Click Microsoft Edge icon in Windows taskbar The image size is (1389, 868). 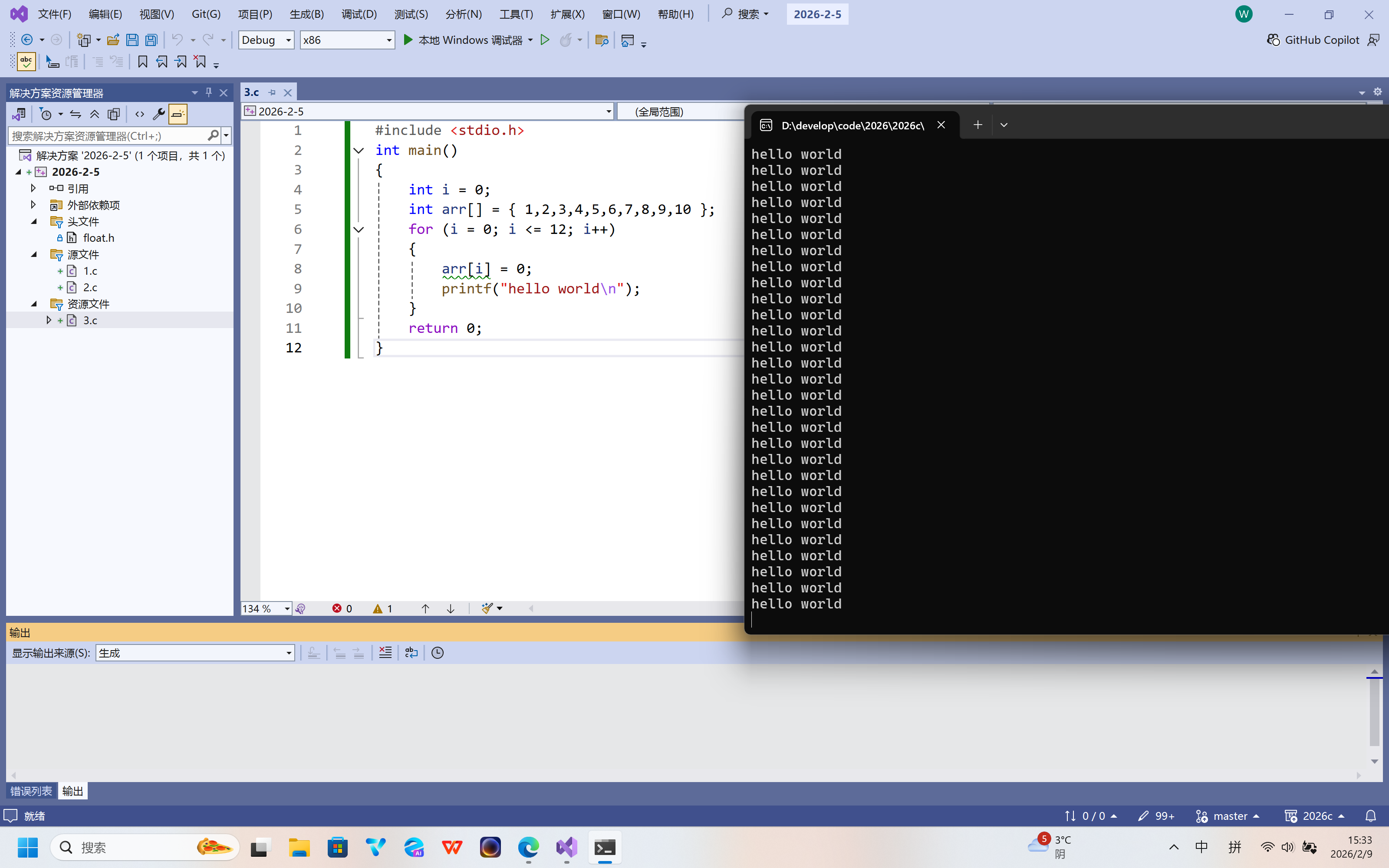(528, 847)
